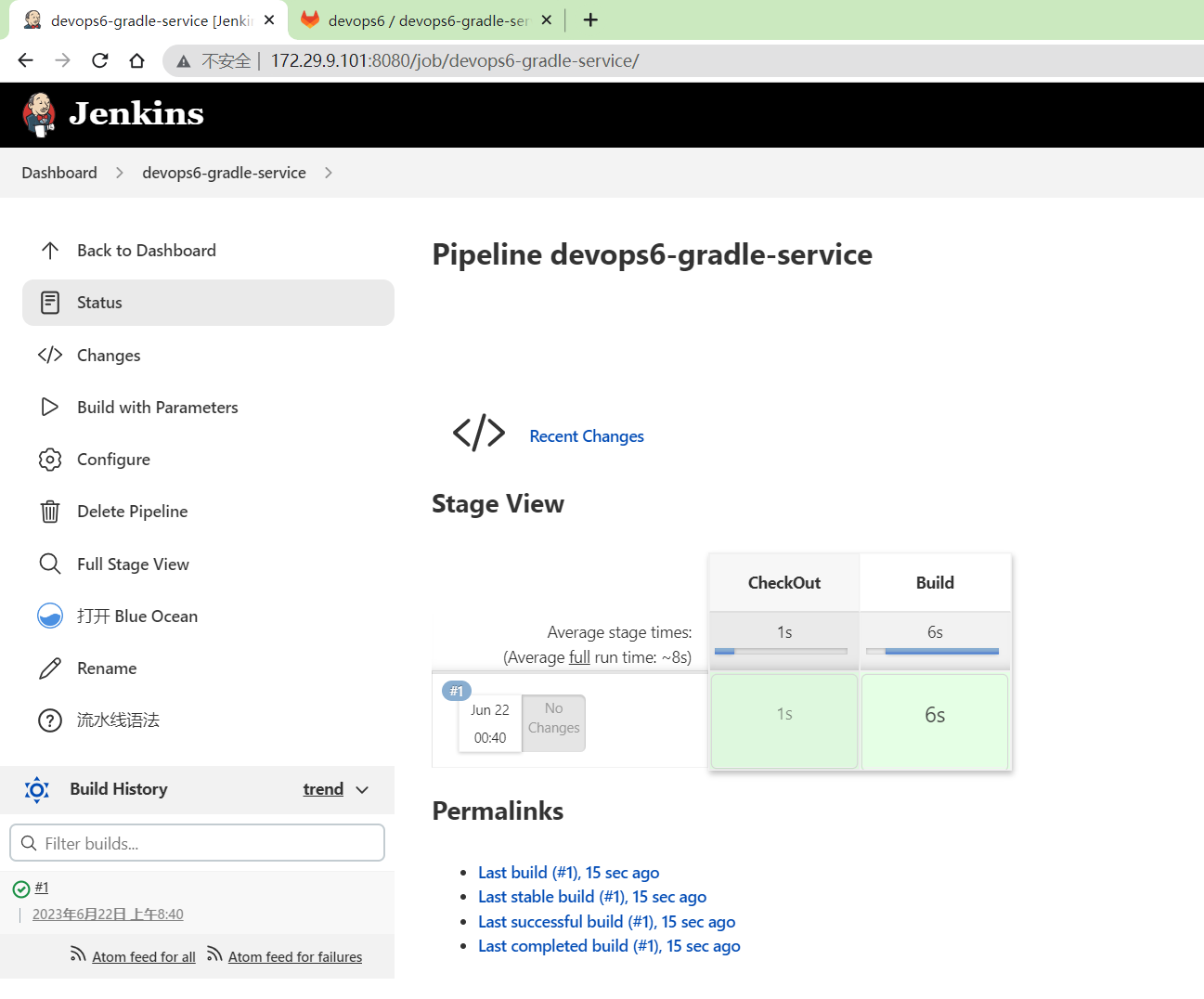The height and width of the screenshot is (999, 1204).
Task: Open a new browser tab with plus
Action: click(590, 19)
